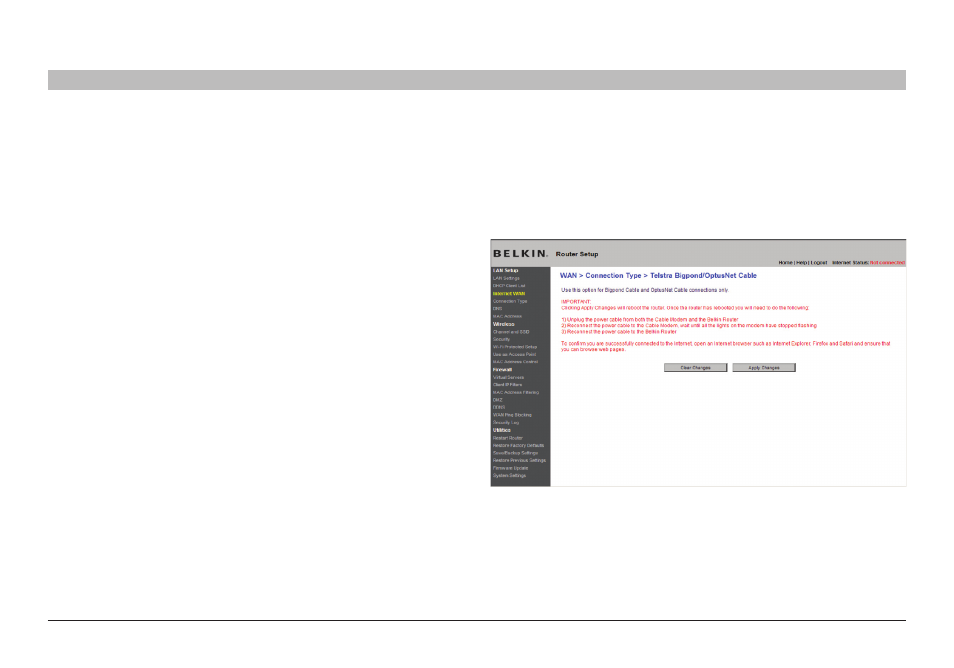The image size is (954, 668).
Task: Open DDNS firewall page
Action: click(499, 407)
